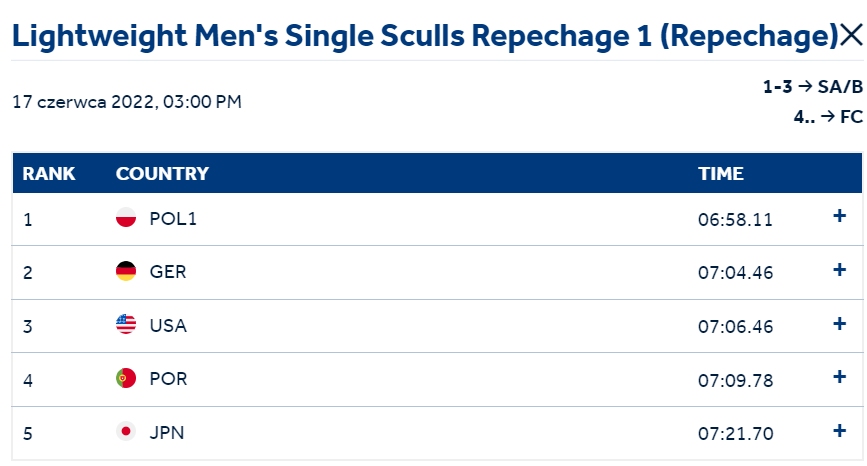Expand POR row plus icon

coord(839,377)
